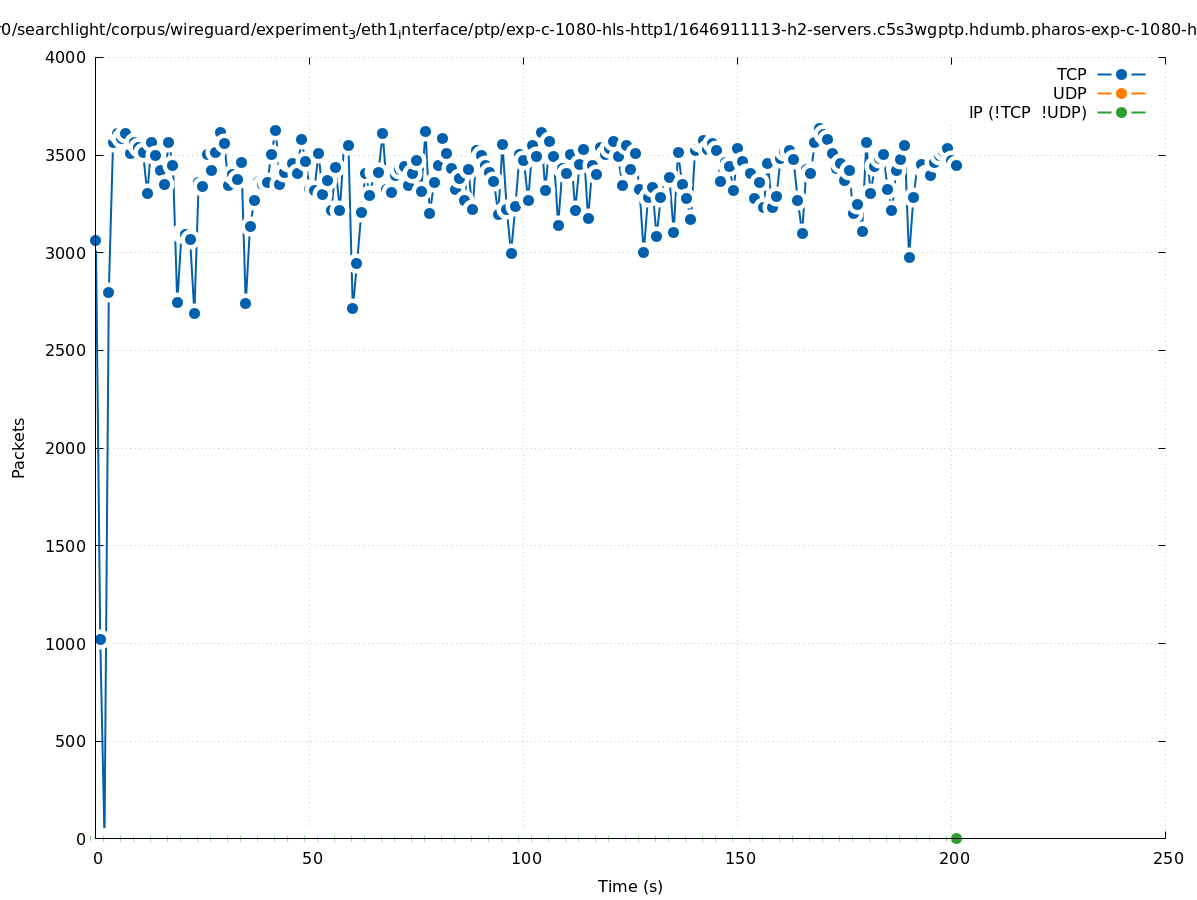Click the 250 tick label on x-axis
Image resolution: width=1197 pixels, height=900 pixels.
click(1167, 858)
